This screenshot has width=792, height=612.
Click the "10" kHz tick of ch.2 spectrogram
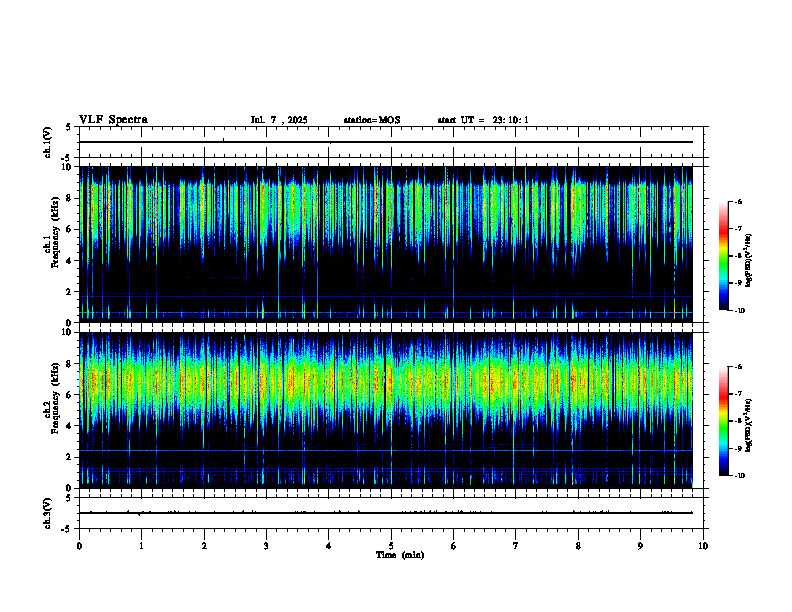68,332
